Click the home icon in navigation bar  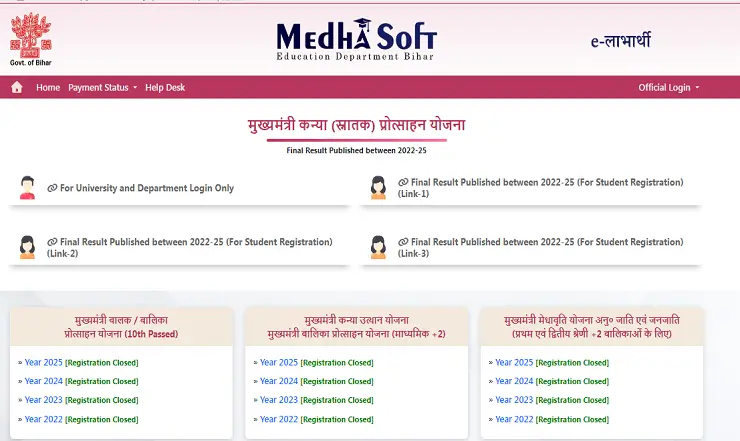click(16, 88)
